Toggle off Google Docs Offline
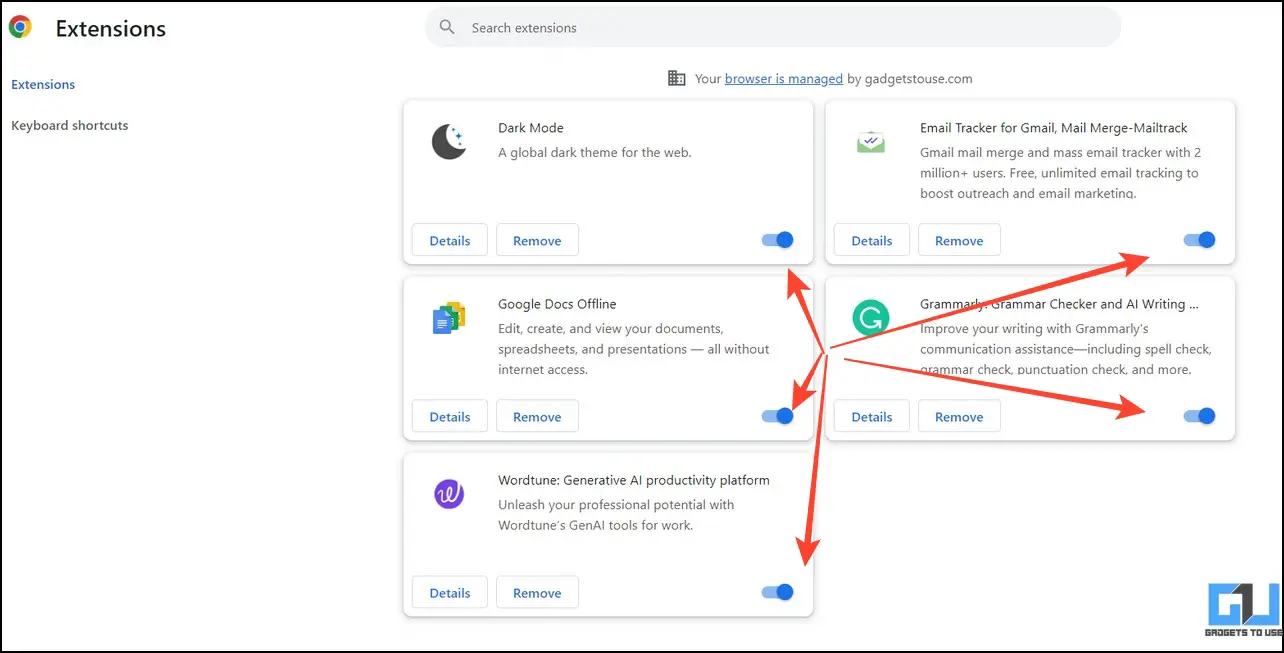The image size is (1284, 653). (x=777, y=416)
